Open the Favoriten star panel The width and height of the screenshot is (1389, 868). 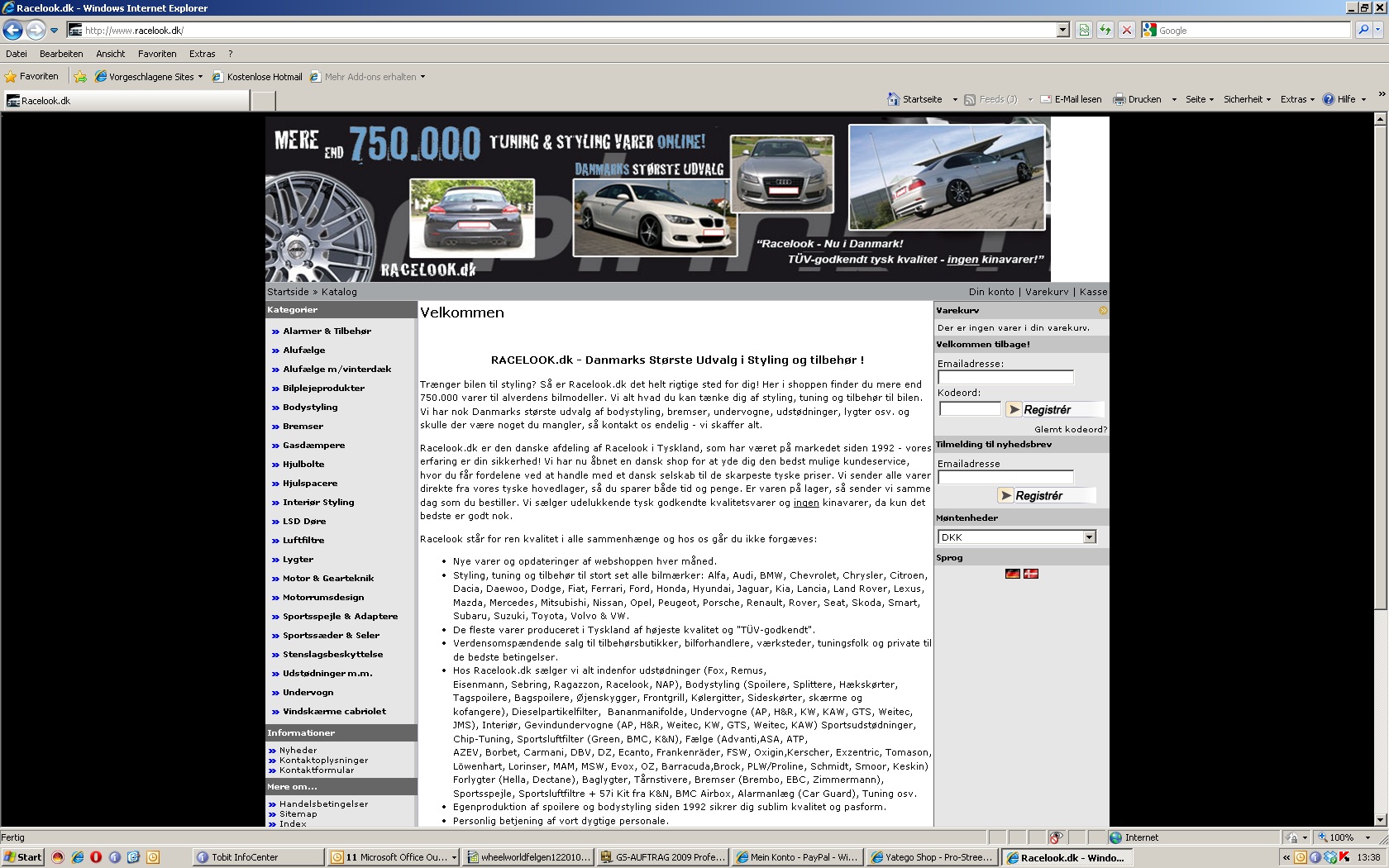[31, 77]
